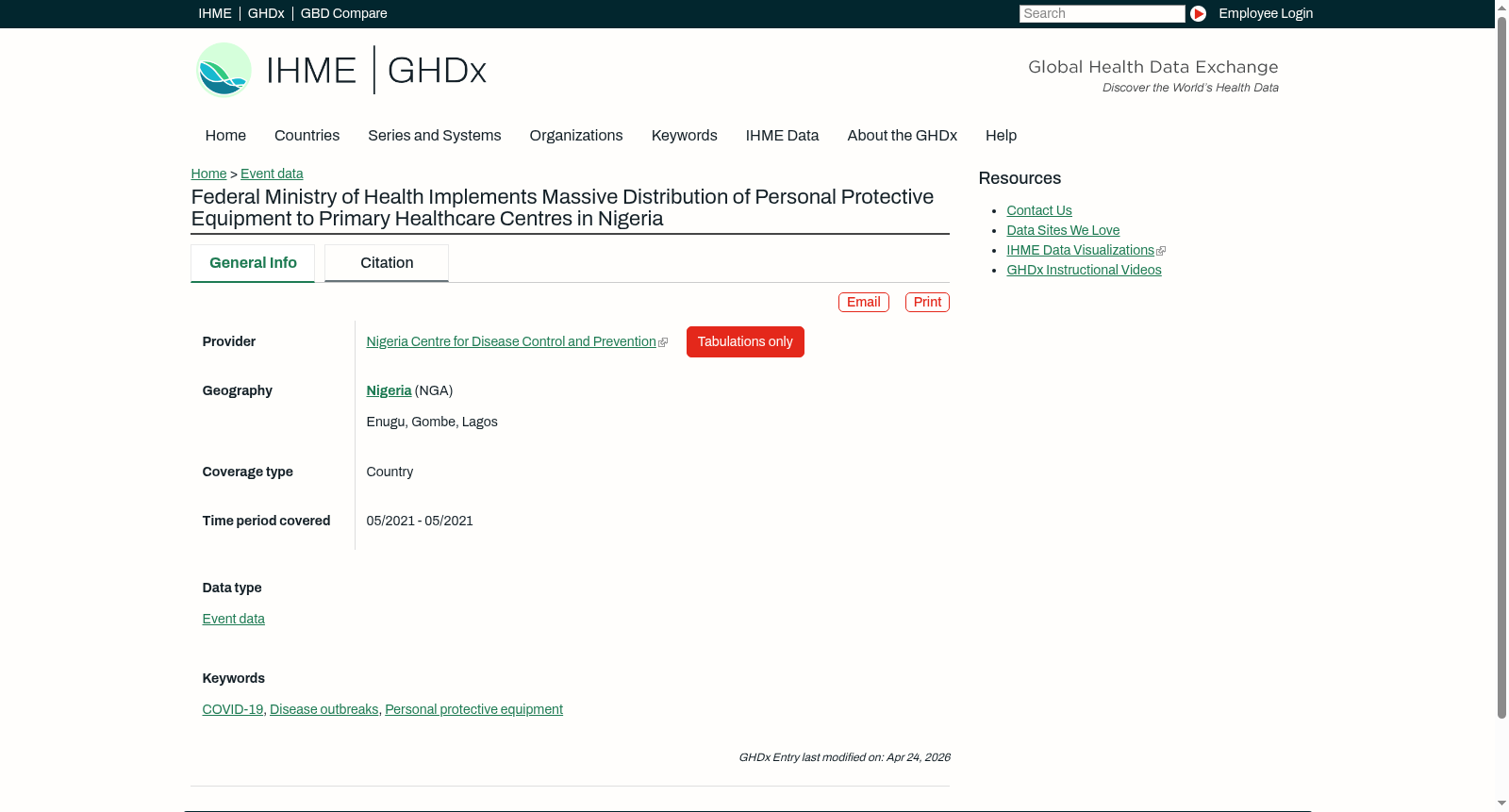Open Countries menu item
1509x812 pixels.
coord(307,136)
